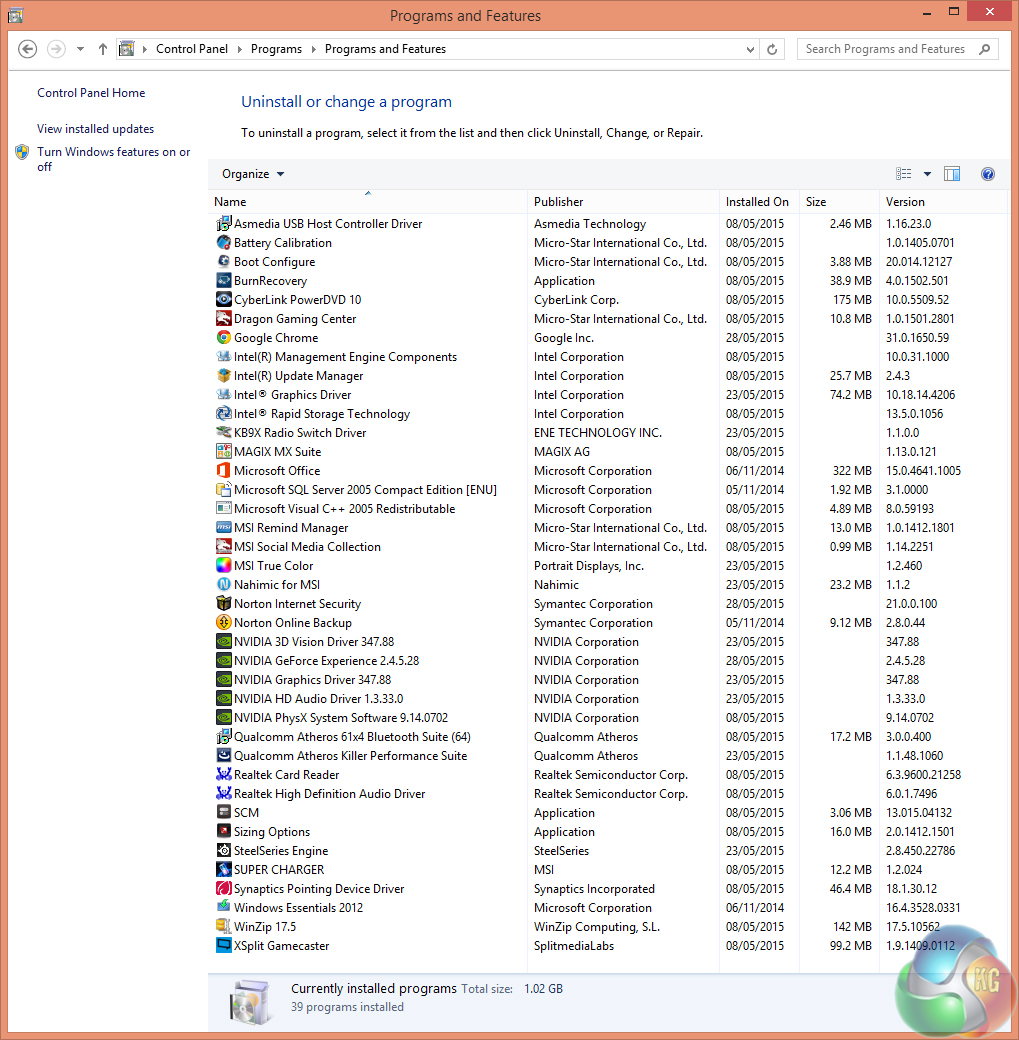Click the Google Chrome icon in list
The image size is (1019, 1040).
point(224,338)
